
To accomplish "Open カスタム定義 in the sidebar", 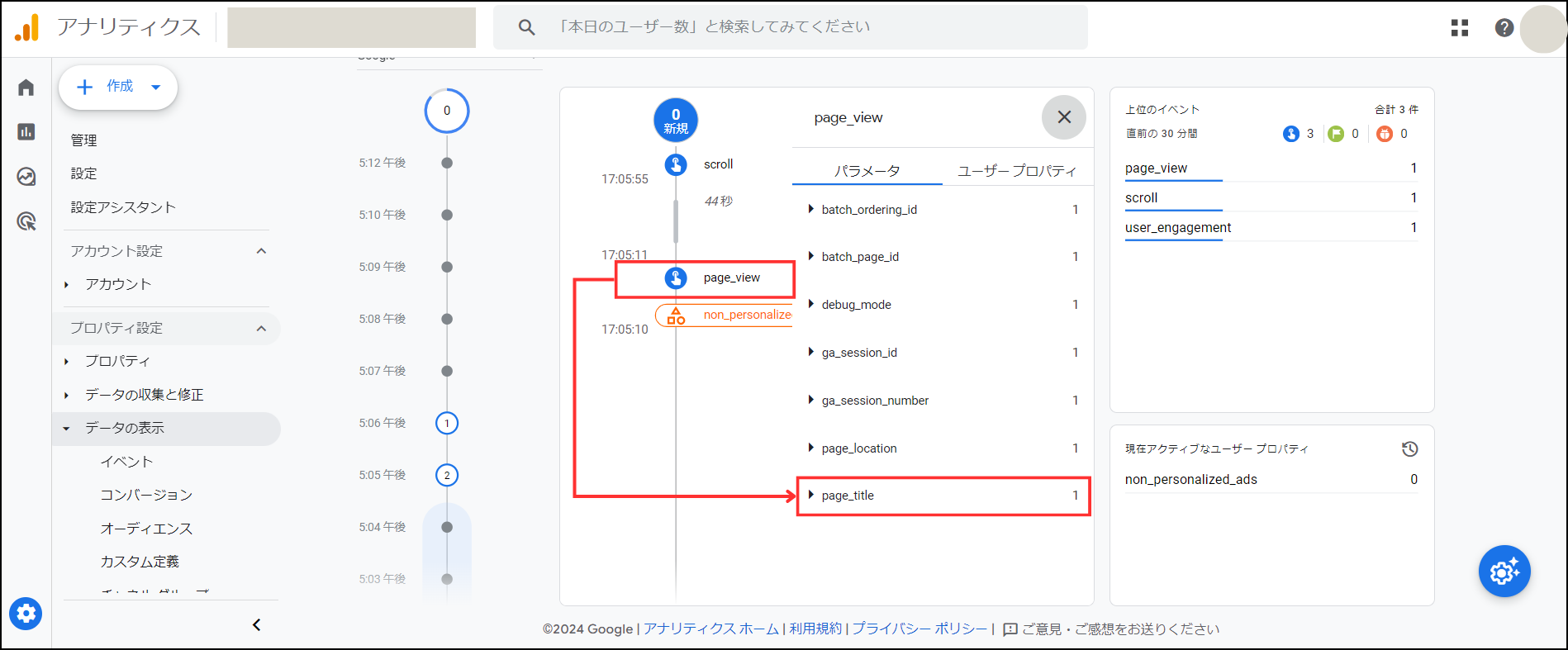I will (140, 562).
